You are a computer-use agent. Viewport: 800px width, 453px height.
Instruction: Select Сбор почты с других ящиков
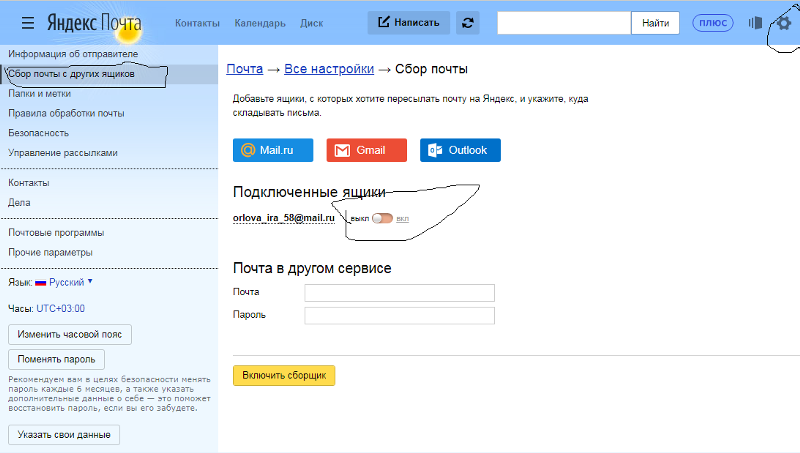[71, 74]
